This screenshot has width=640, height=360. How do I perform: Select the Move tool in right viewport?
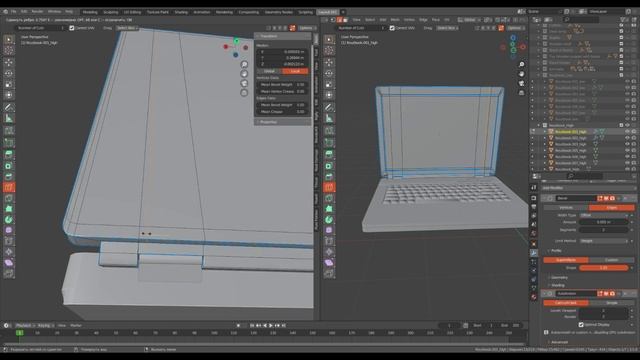tap(329, 63)
